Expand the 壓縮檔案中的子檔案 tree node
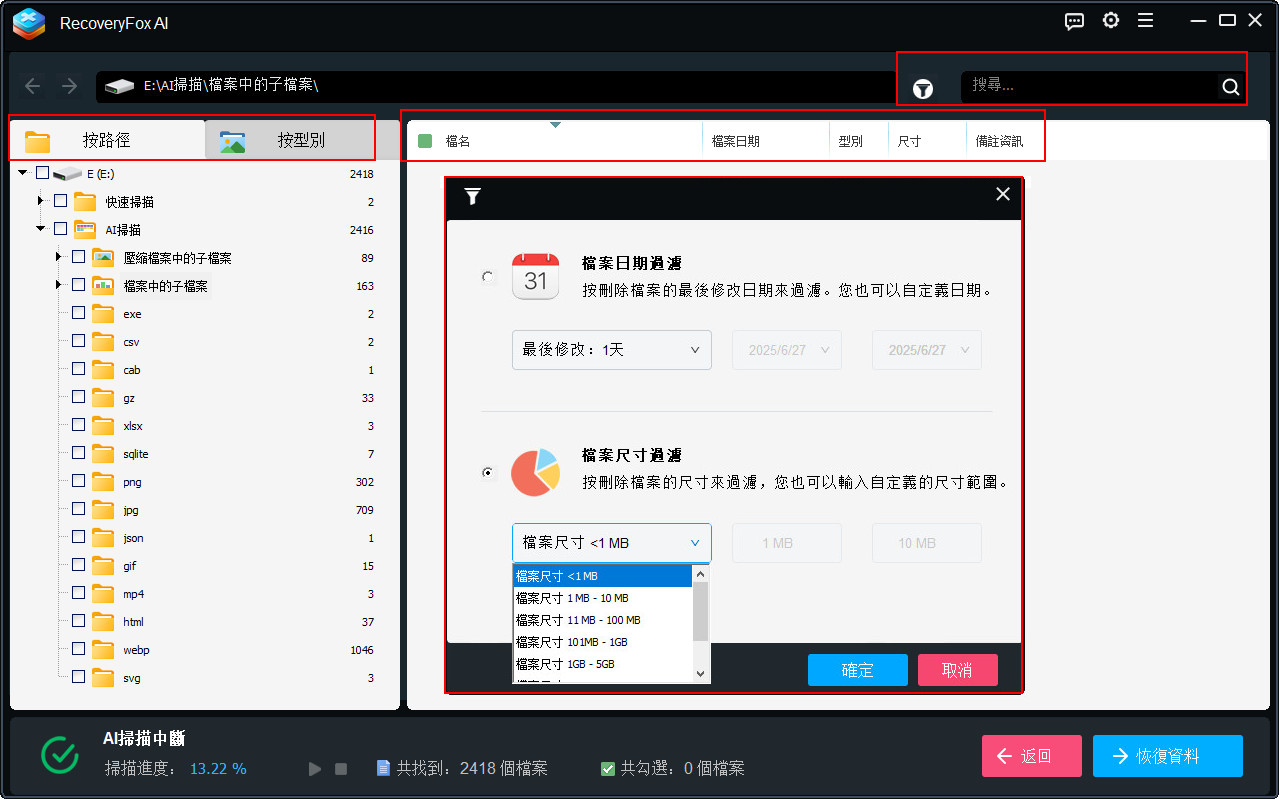Image resolution: width=1279 pixels, height=799 pixels. 58,256
